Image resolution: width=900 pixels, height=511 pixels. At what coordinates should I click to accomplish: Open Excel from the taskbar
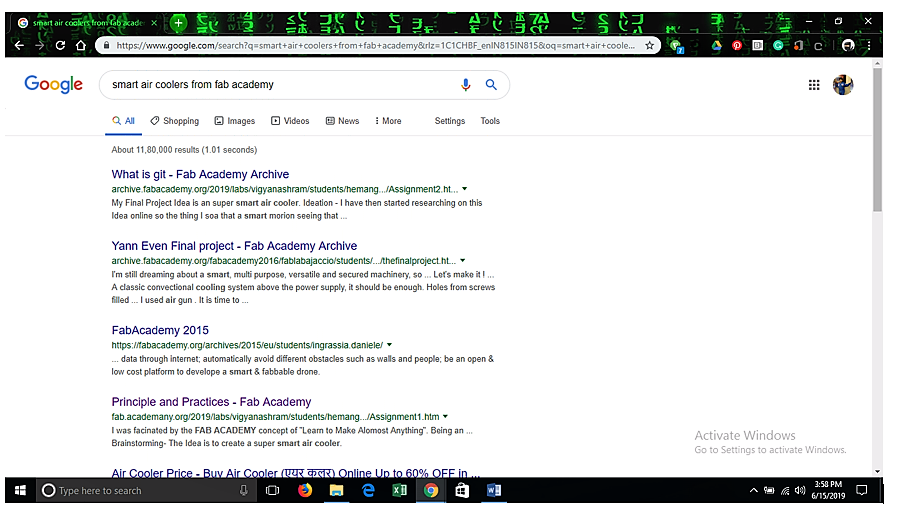[399, 491]
